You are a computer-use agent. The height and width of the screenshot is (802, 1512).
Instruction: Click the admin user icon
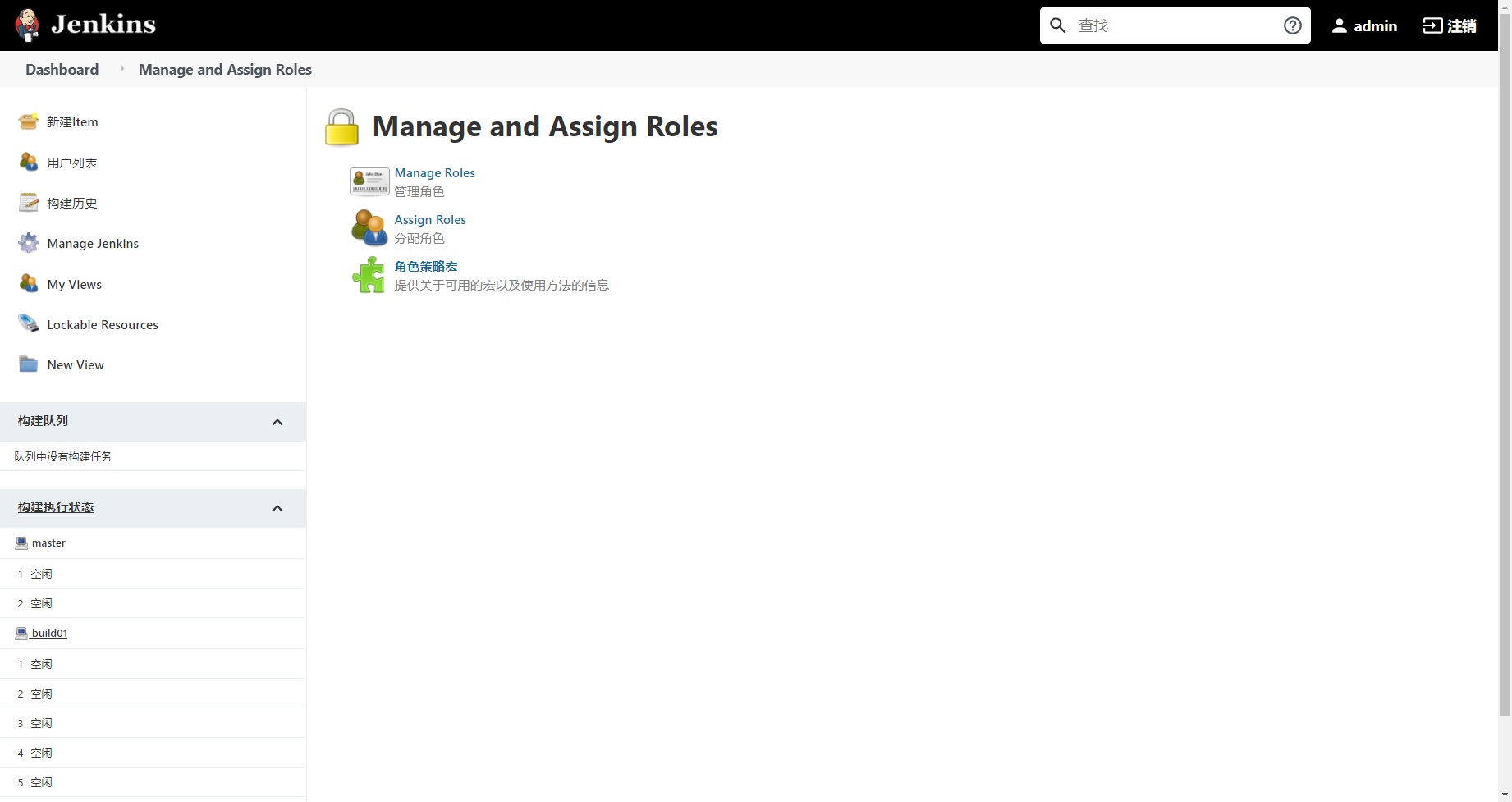[x=1340, y=25]
